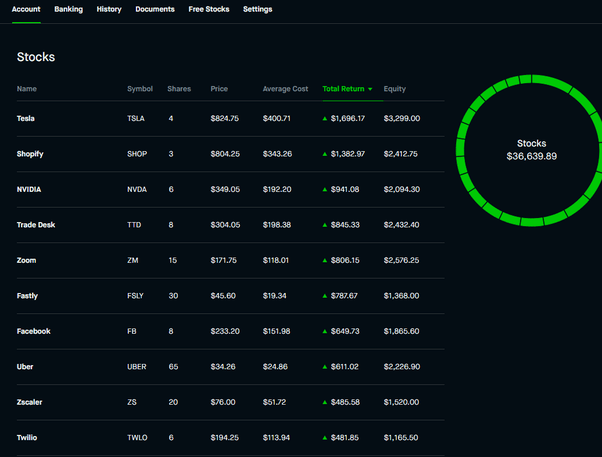The width and height of the screenshot is (602, 457).
Task: Click Facebook's up-arrow return icon
Action: pos(325,331)
